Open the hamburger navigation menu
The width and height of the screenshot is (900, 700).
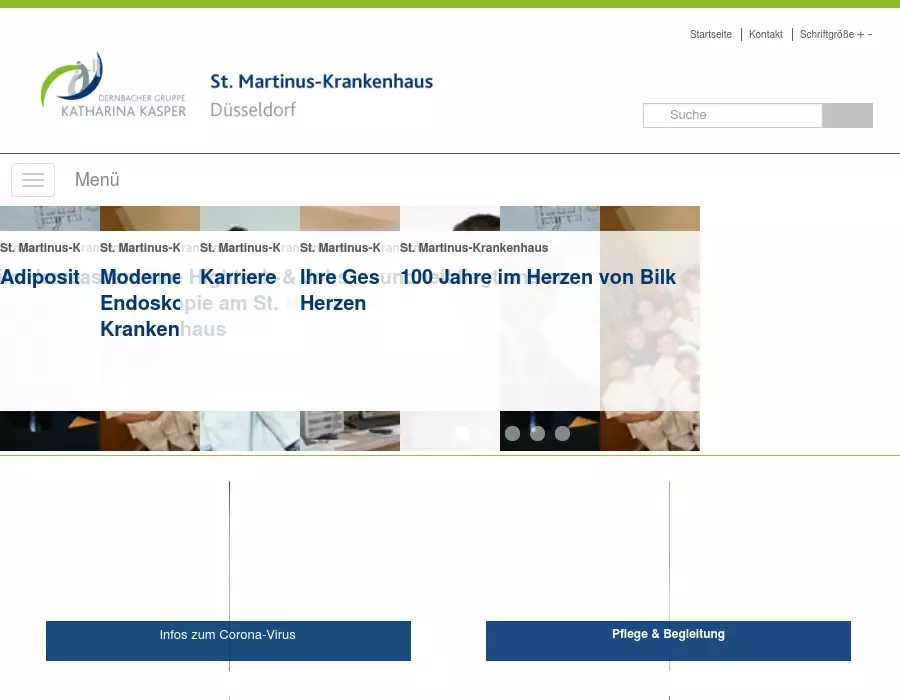33,180
